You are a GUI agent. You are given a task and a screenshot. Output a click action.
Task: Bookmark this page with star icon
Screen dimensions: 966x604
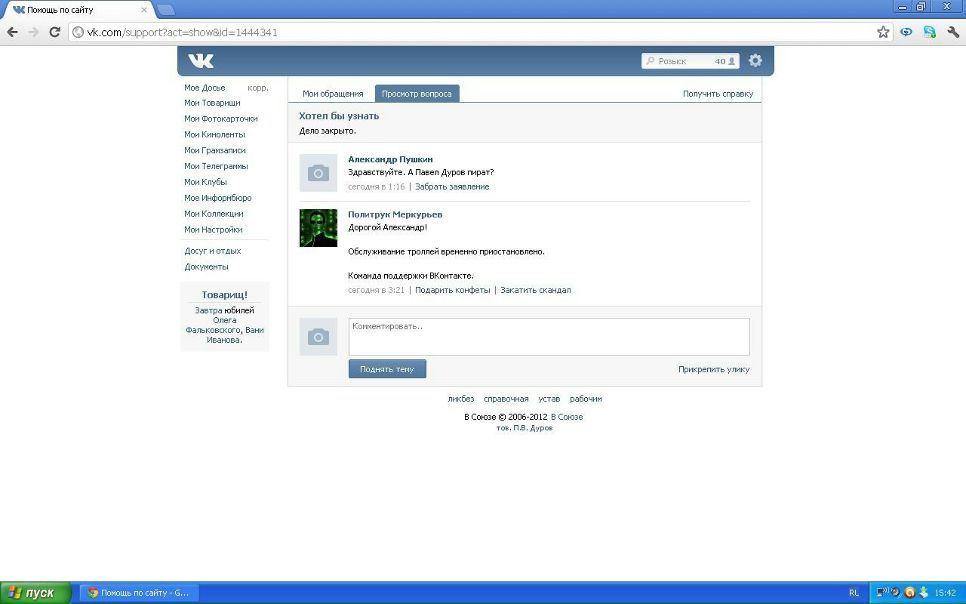coord(883,32)
